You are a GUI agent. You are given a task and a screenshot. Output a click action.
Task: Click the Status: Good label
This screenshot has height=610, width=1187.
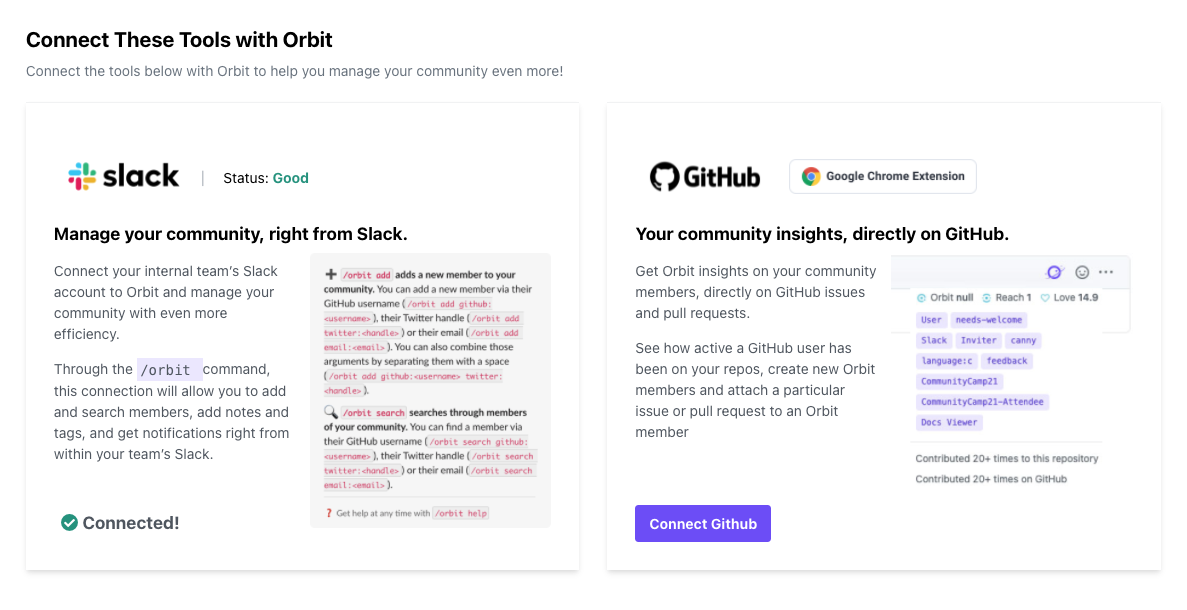(x=266, y=179)
